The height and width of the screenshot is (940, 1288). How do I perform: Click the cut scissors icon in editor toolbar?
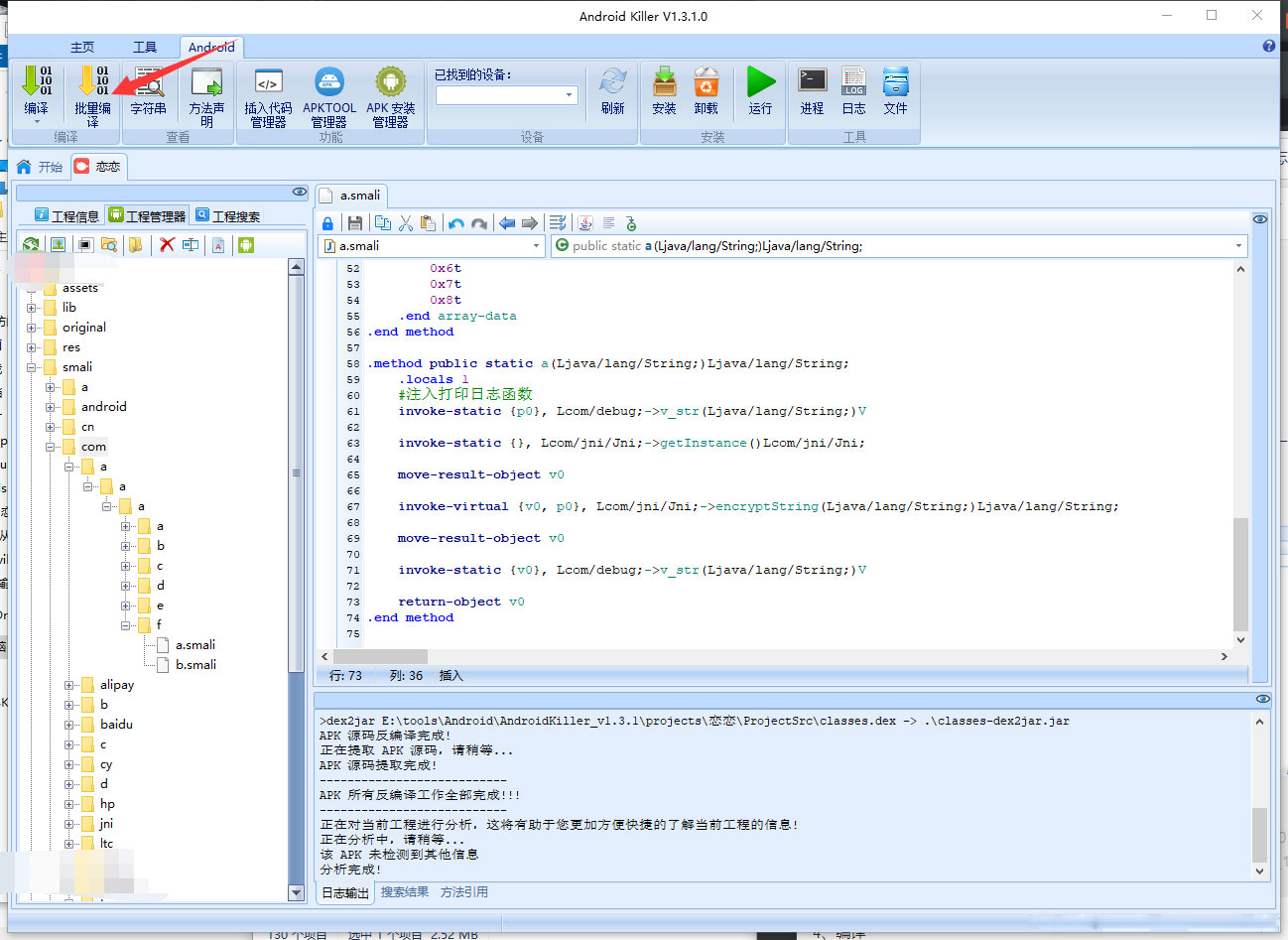405,223
